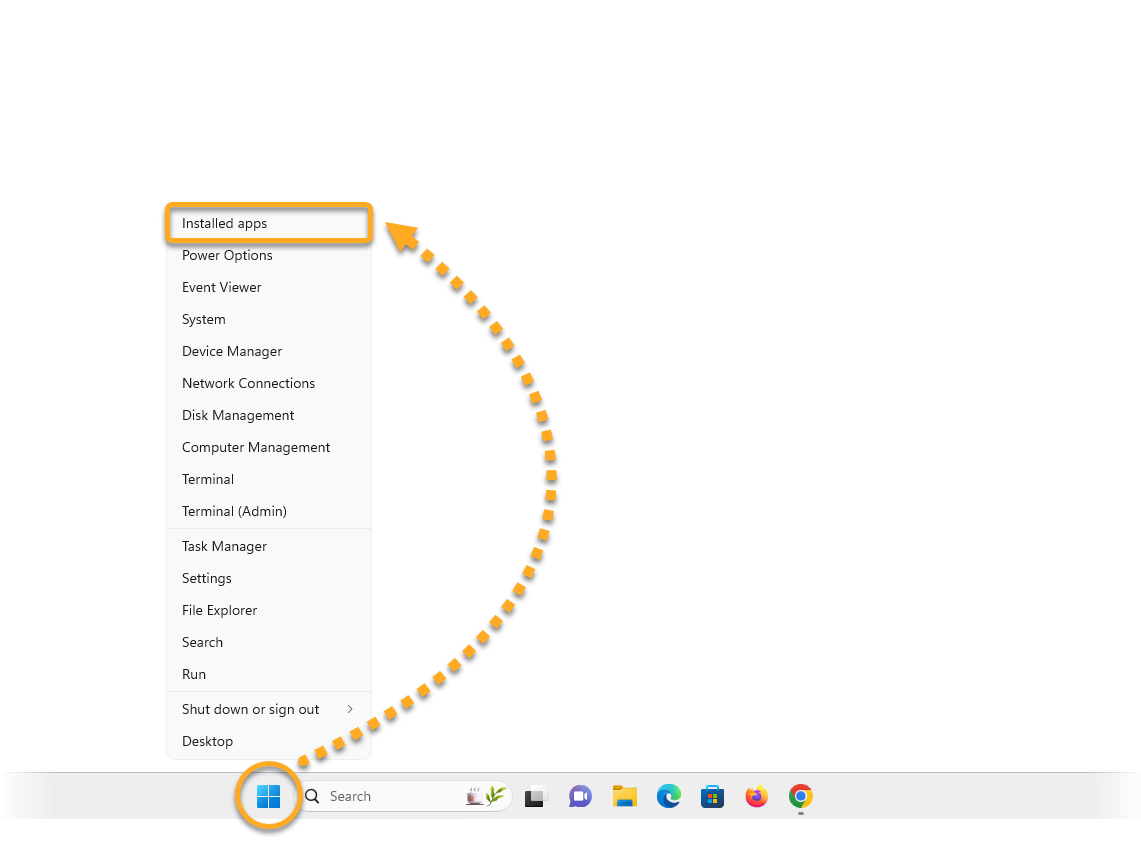Launch the purple Chat app icon
The image size is (1141, 841).
[x=580, y=797]
